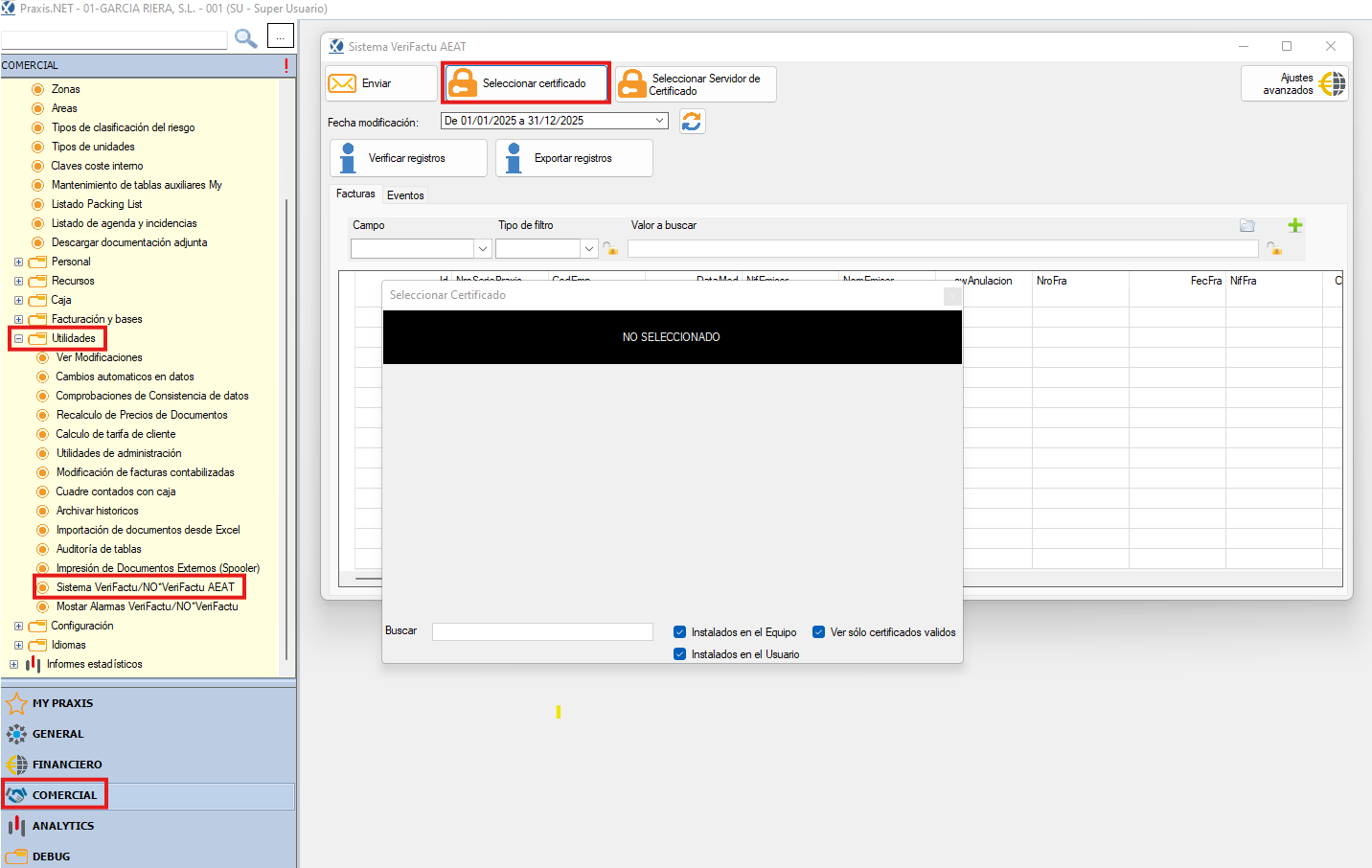Open Sistema VeriFactu/NO*VeriFactu AEAT in the tree
The image size is (1372, 868).
(145, 587)
